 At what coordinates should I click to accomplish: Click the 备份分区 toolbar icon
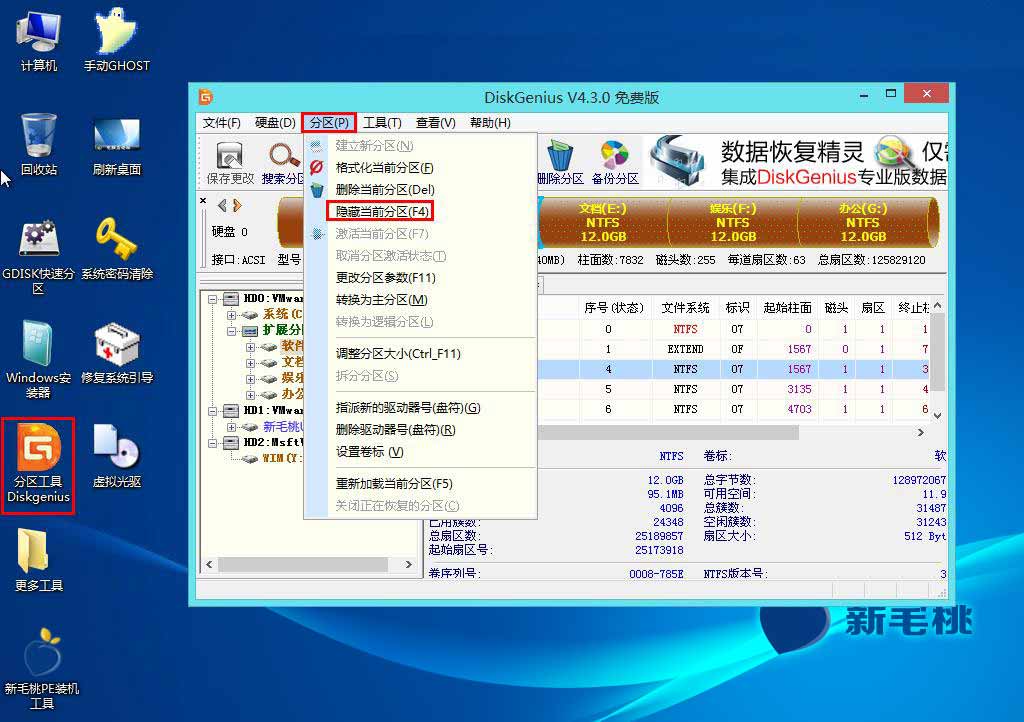[x=615, y=163]
